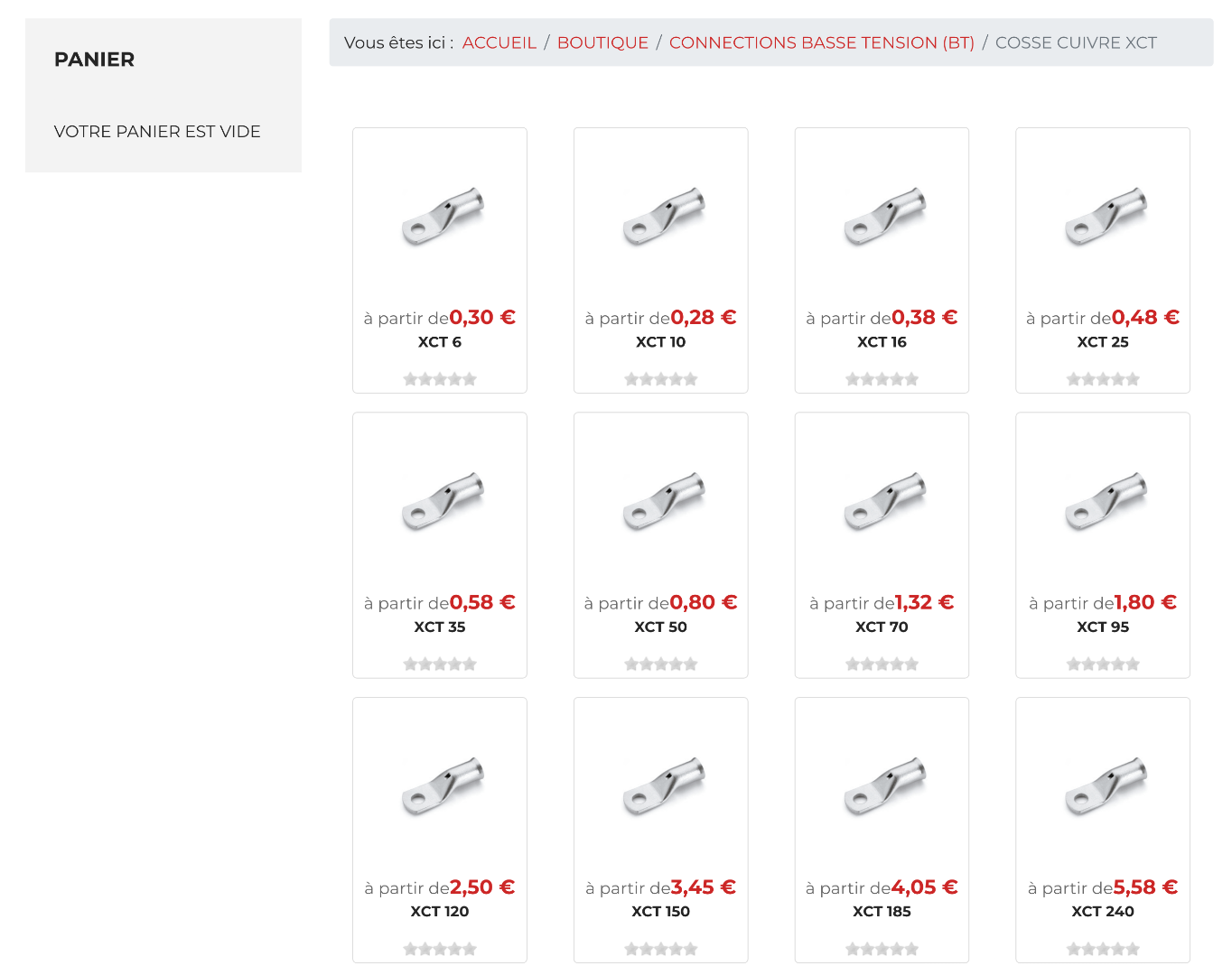The width and height of the screenshot is (1232, 975).
Task: Click the 1,32 € price on XCT 70
Action: point(924,602)
